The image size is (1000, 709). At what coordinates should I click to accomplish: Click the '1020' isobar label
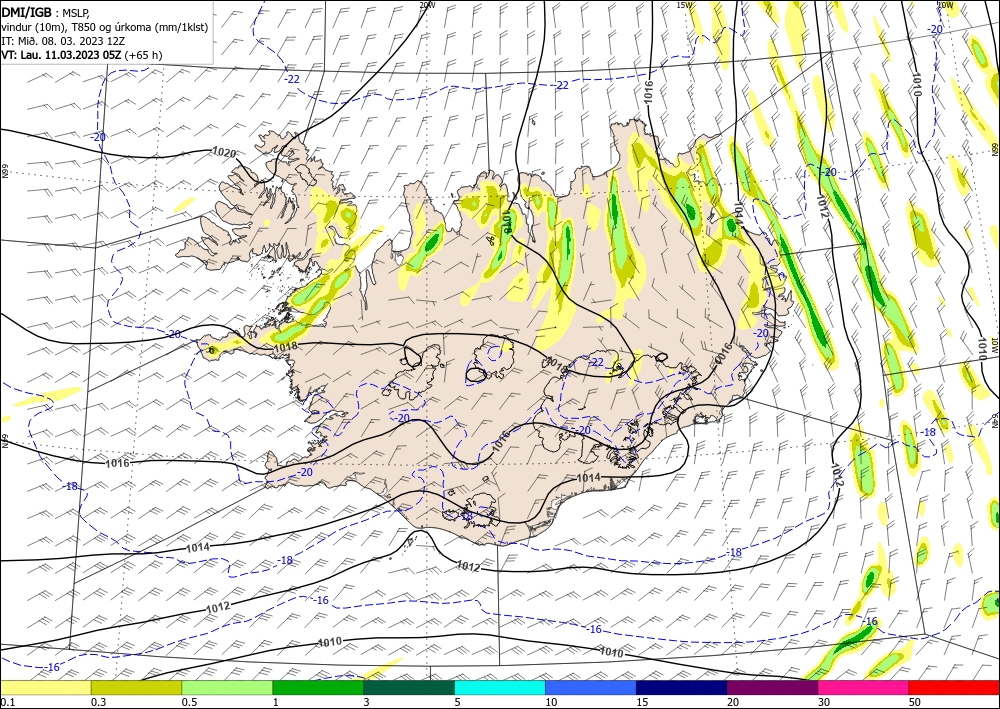pyautogui.click(x=224, y=153)
